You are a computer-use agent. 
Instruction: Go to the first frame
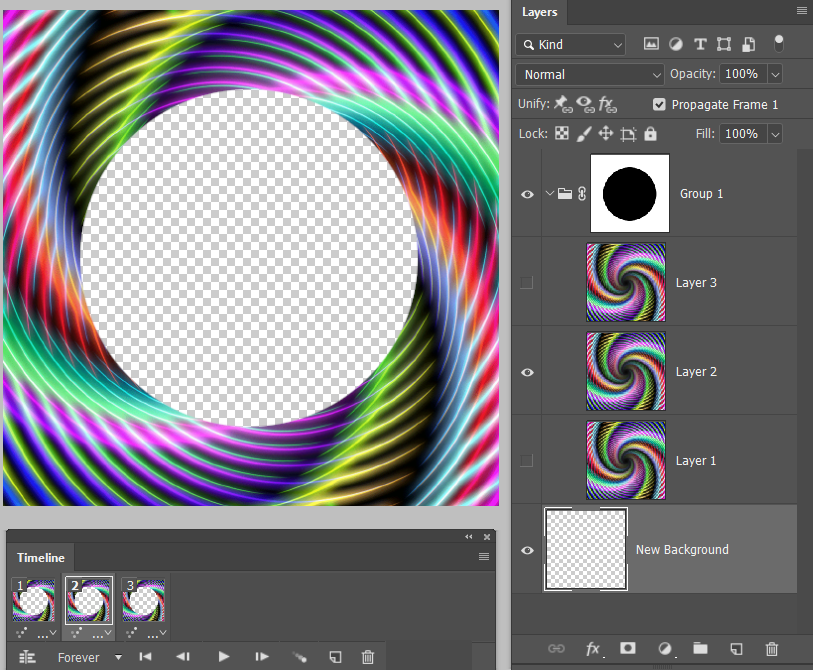point(146,657)
